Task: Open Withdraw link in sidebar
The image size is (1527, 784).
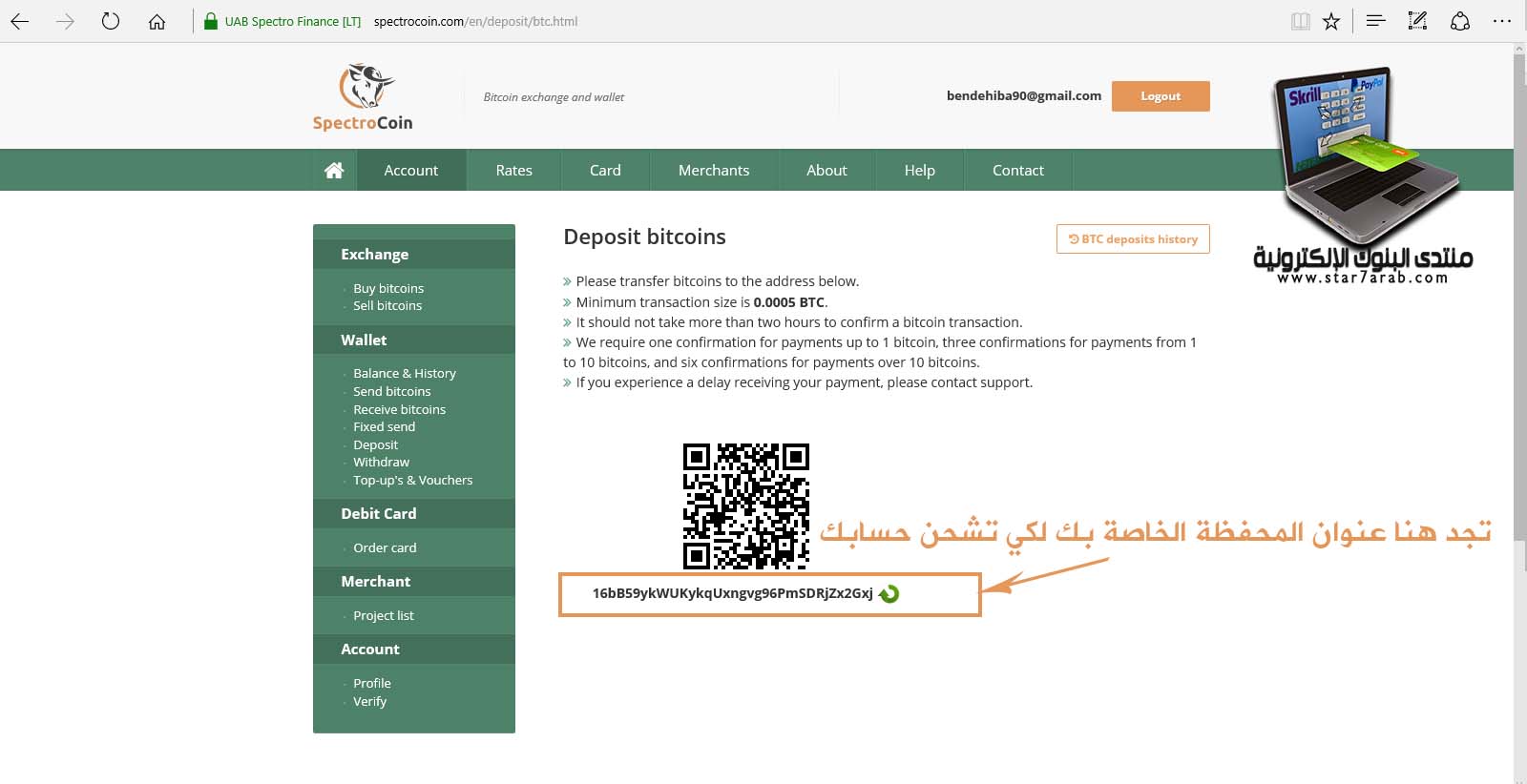Action: [382, 462]
